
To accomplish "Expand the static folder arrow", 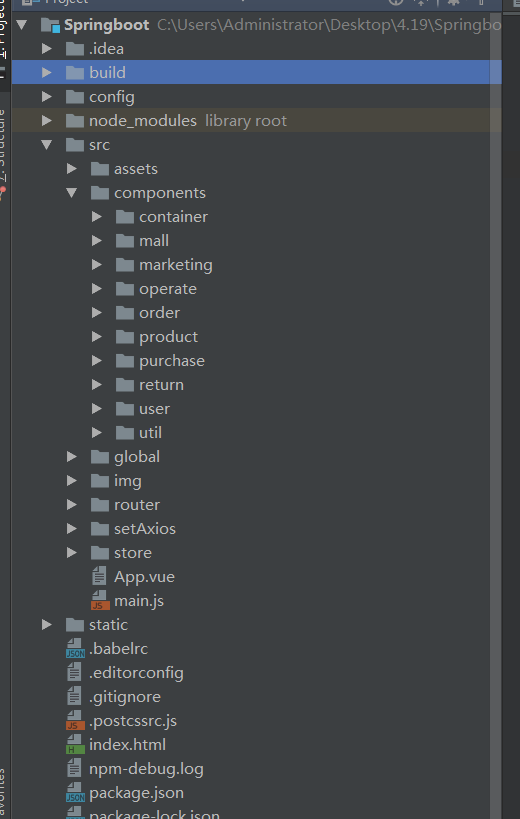I will coord(47,625).
